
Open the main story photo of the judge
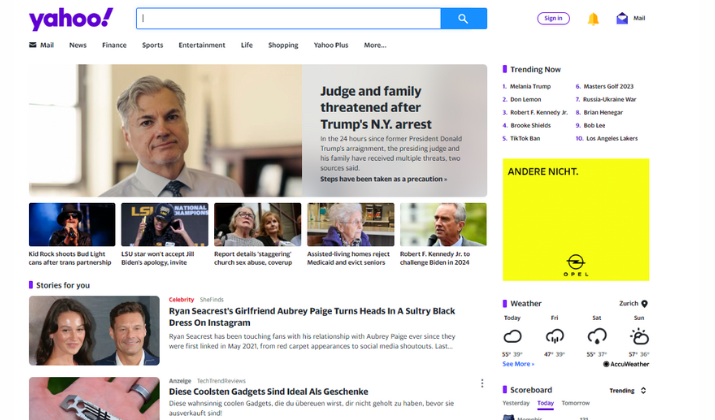165,130
